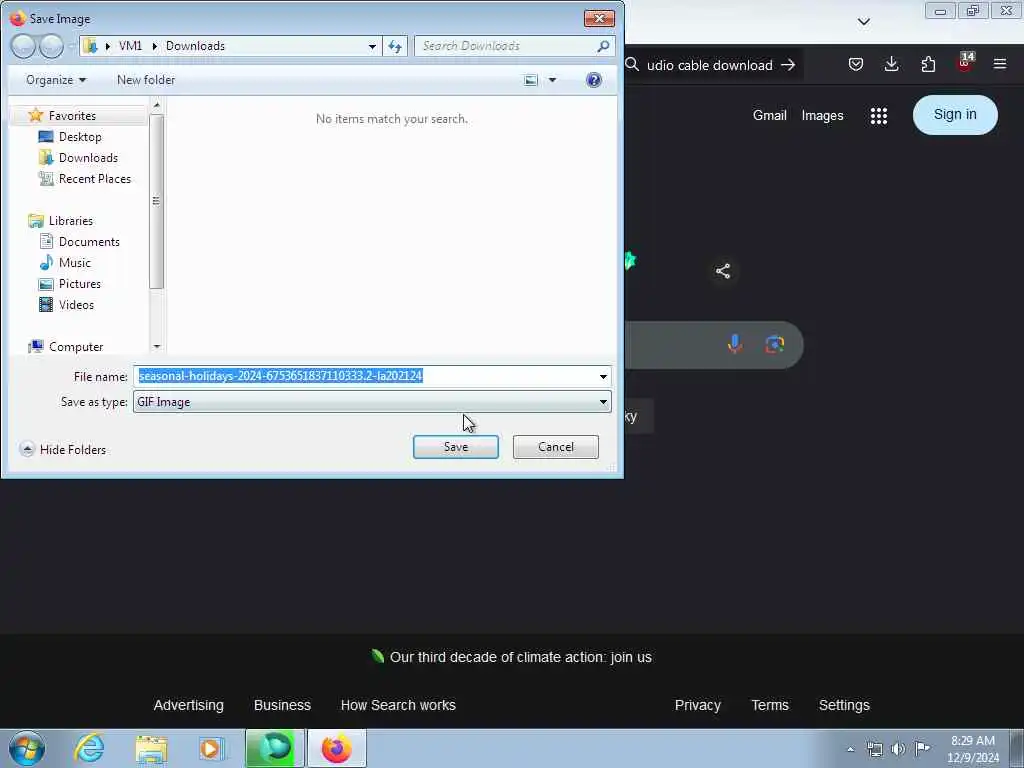Expand the arrow between VM1 and Downloads
The image size is (1024, 768).
point(155,46)
